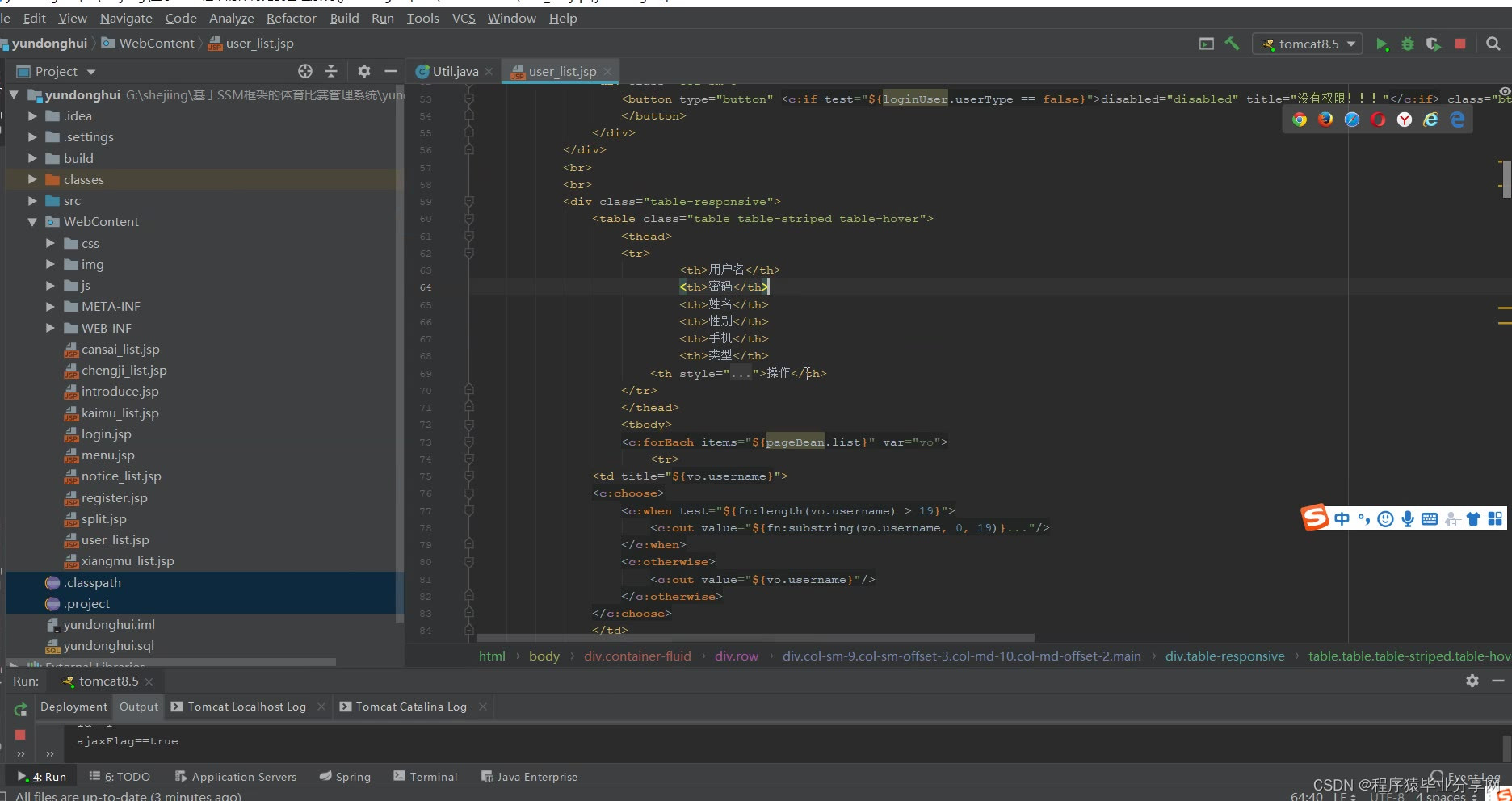Click the editor horizontal scrollbar

754,637
